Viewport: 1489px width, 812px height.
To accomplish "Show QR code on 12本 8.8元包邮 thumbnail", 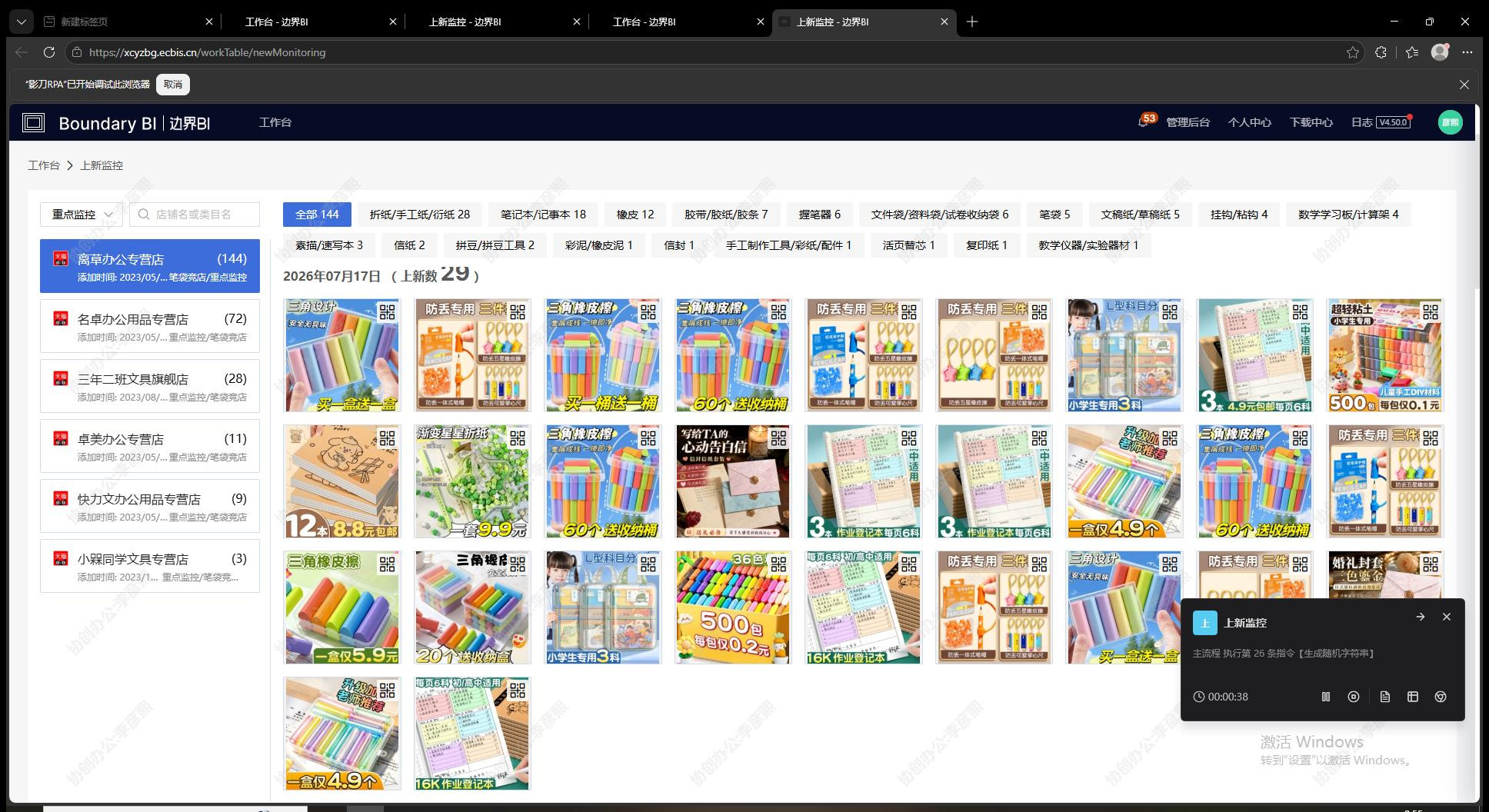I will point(388,438).
